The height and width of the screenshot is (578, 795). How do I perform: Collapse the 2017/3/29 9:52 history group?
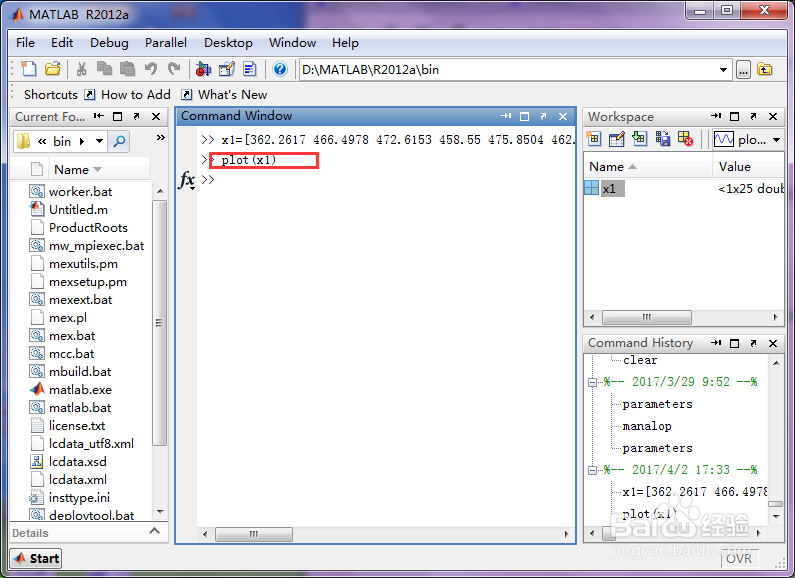pyautogui.click(x=592, y=382)
